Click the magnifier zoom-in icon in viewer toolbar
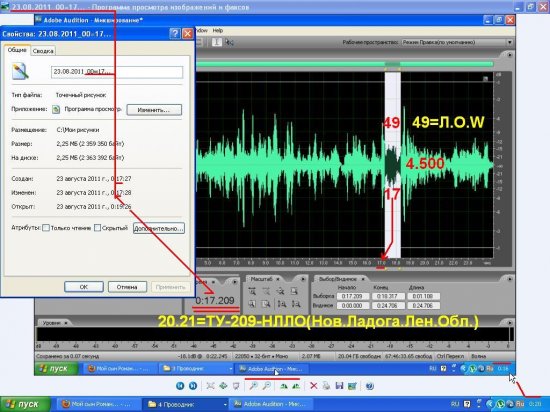Screen dimensions: 550x412 click(253, 386)
